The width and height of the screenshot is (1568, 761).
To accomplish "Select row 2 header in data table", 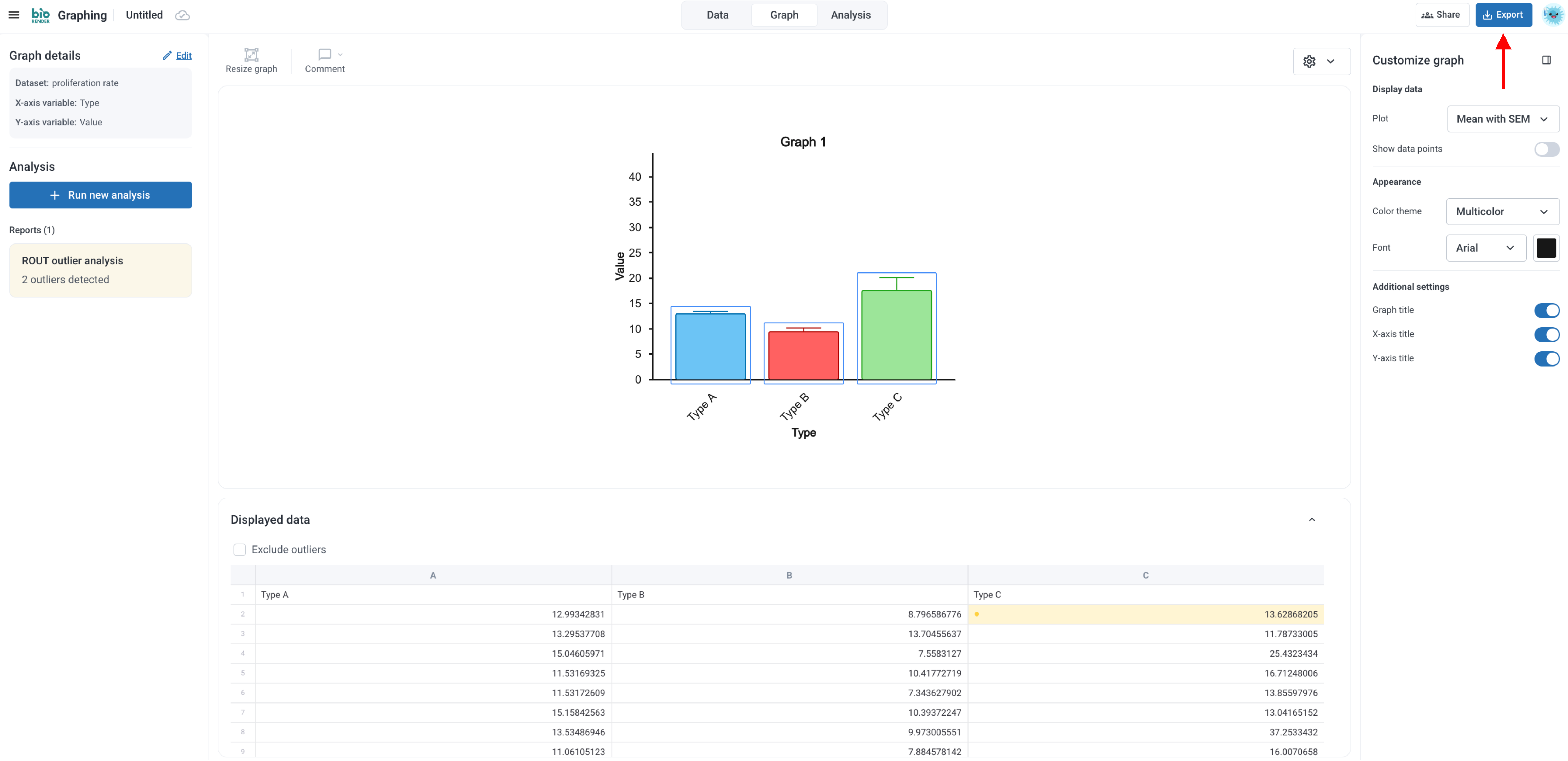I will click(242, 614).
